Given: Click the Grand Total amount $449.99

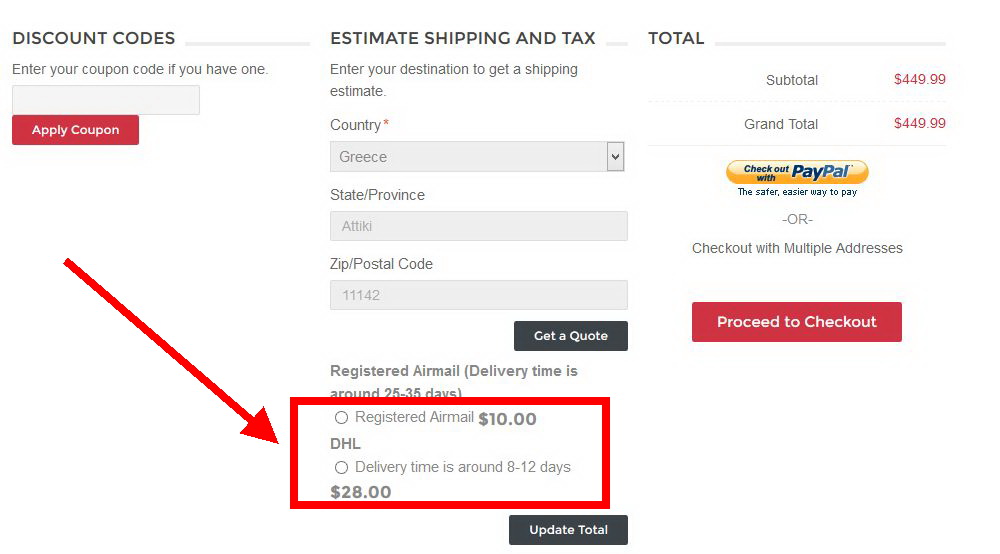Looking at the screenshot, I should tap(919, 124).
